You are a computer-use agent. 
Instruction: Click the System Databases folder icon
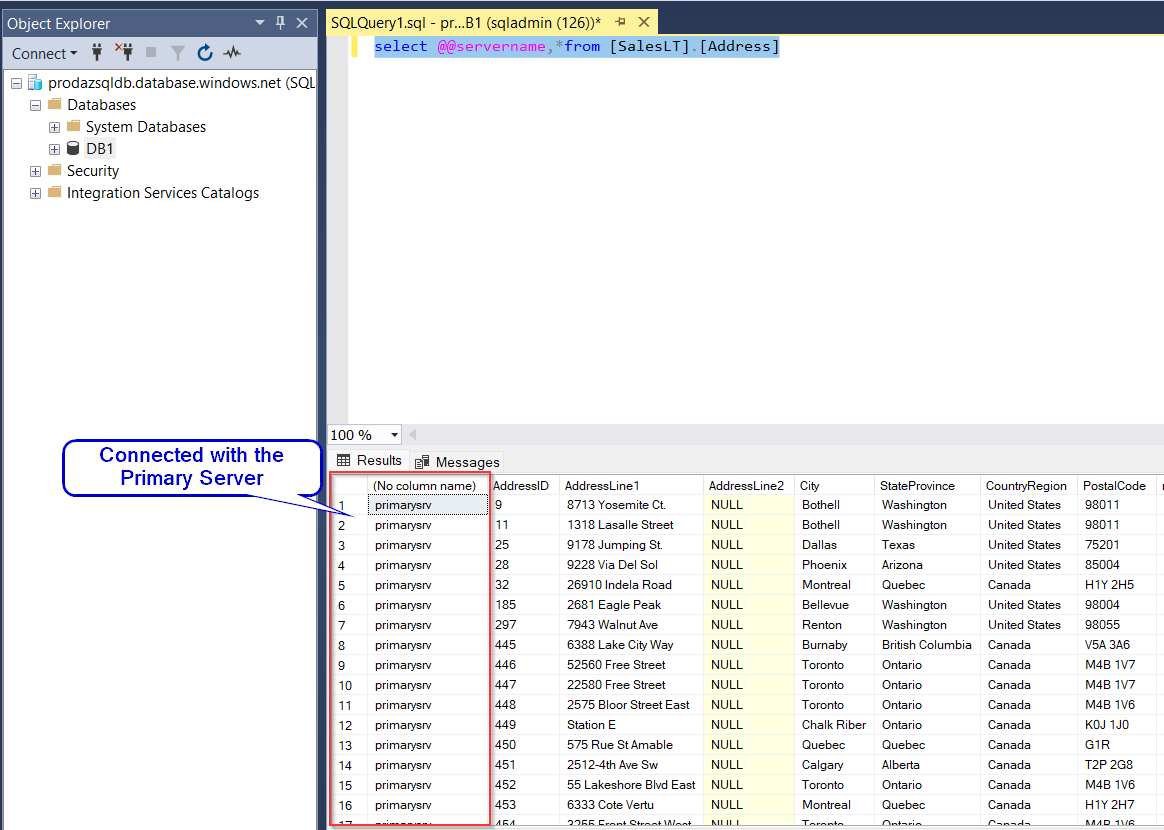coord(73,126)
